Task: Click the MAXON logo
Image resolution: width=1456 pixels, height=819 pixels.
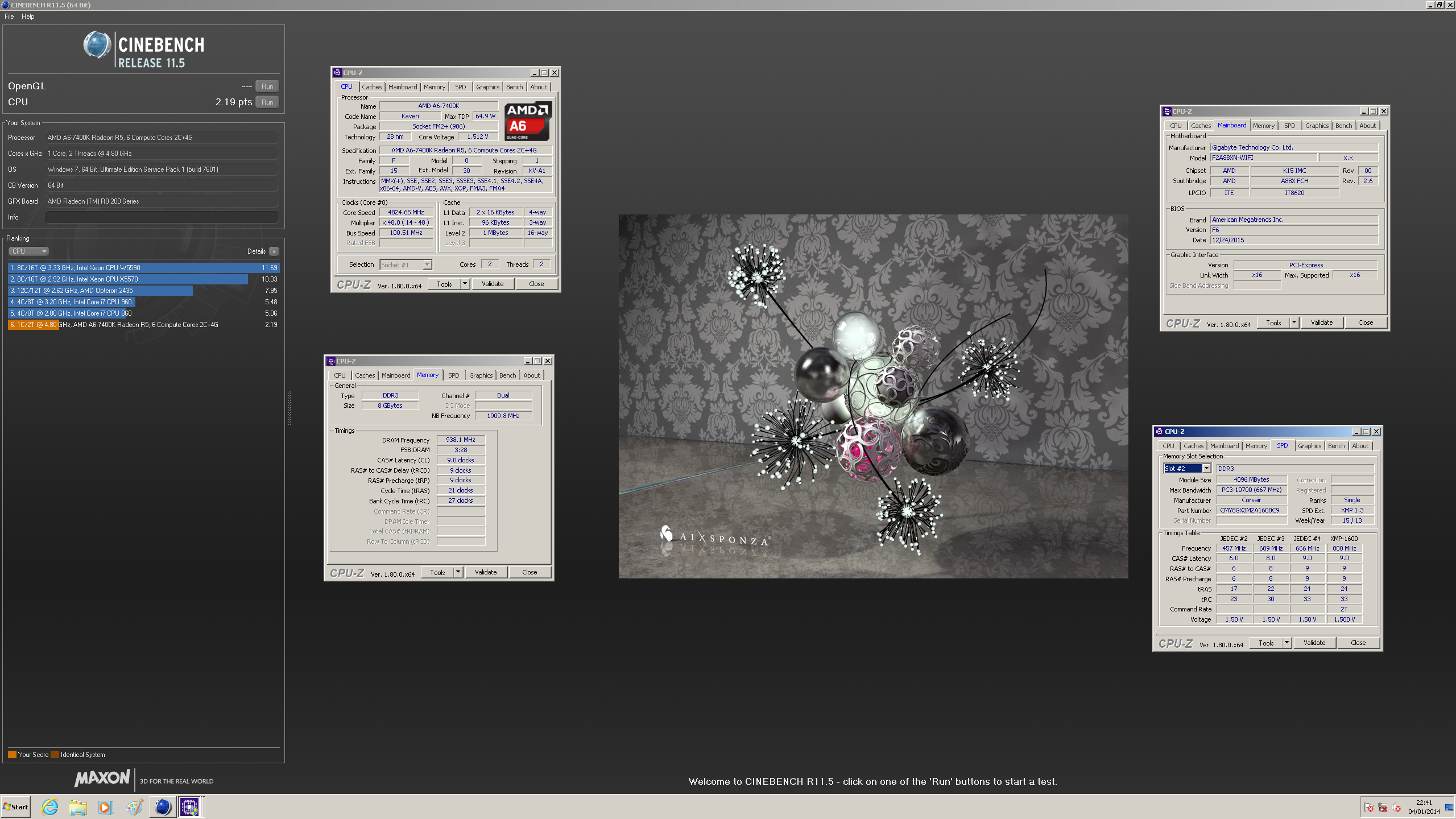Action: 102,778
